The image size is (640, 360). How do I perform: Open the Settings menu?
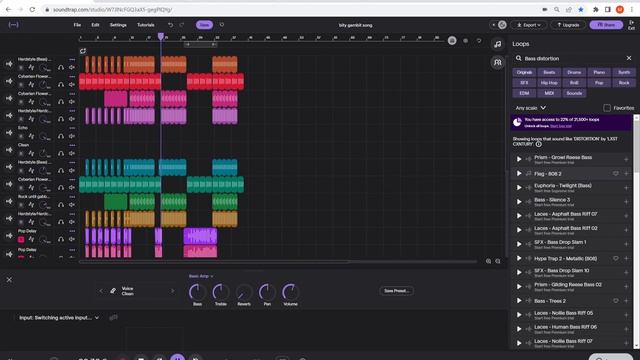[x=118, y=25]
